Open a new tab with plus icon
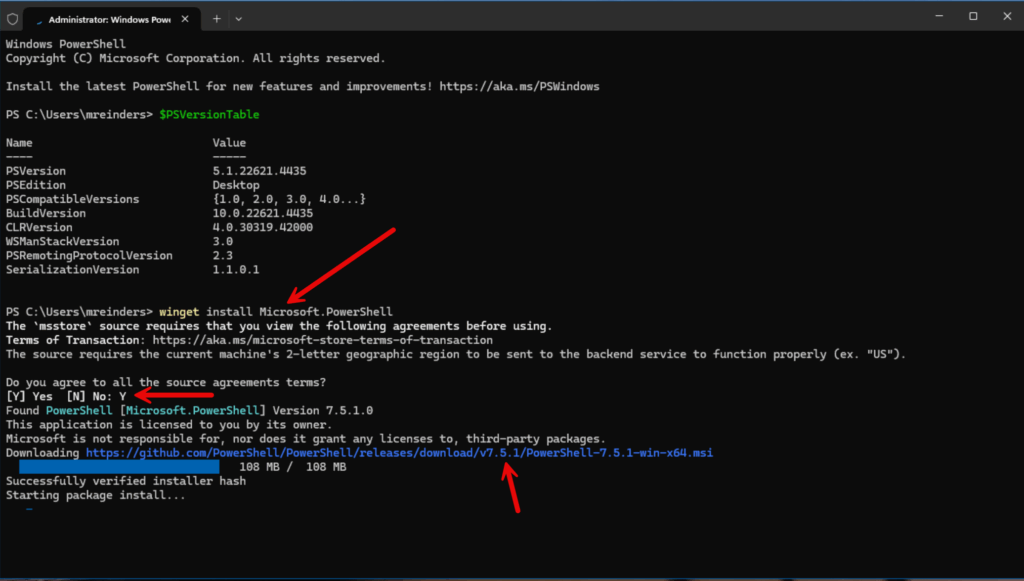The width and height of the screenshot is (1024, 581). pos(216,18)
